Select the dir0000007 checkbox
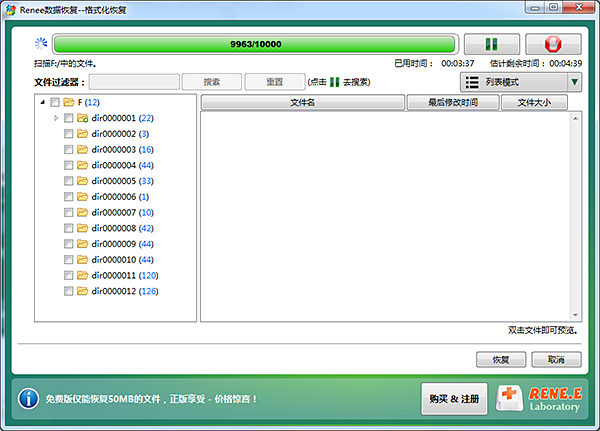 (x=68, y=212)
